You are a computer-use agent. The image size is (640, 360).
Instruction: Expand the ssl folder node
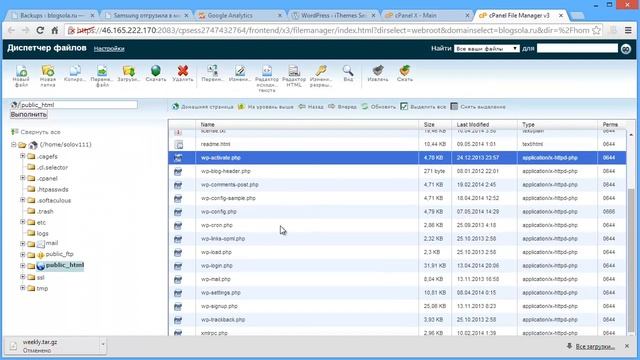(23, 277)
